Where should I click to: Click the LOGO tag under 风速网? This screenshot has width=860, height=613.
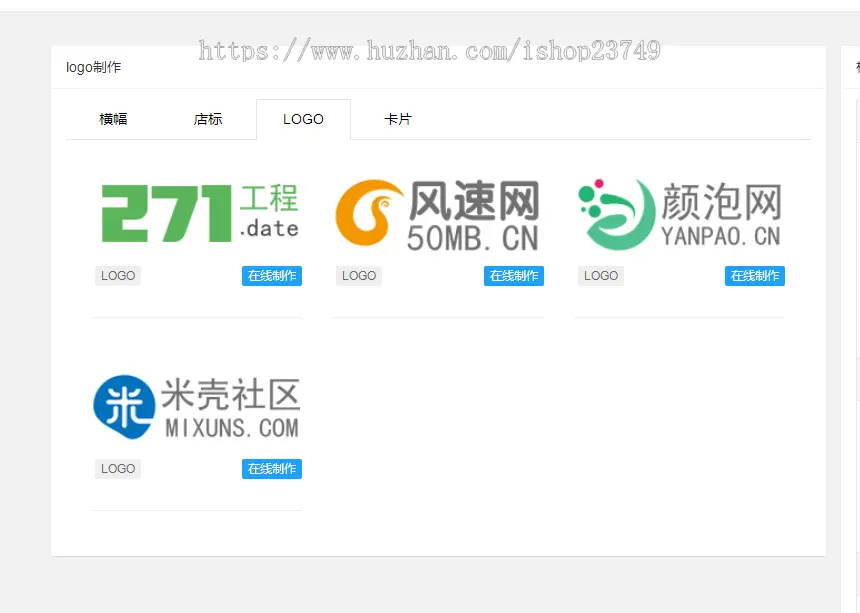tap(359, 276)
